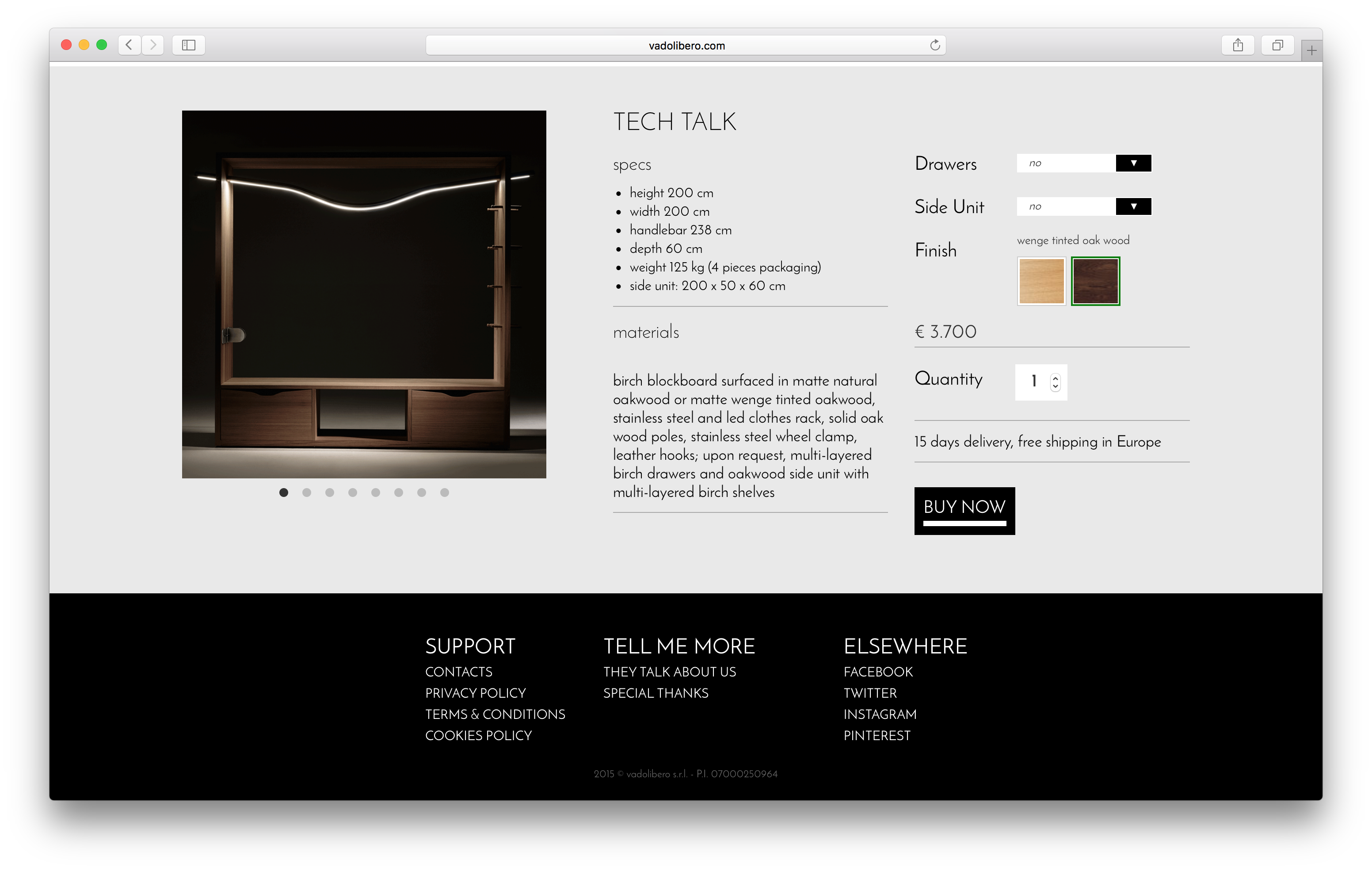Click the vadolibero.com address bar
The image size is (1372, 871).
point(686,46)
